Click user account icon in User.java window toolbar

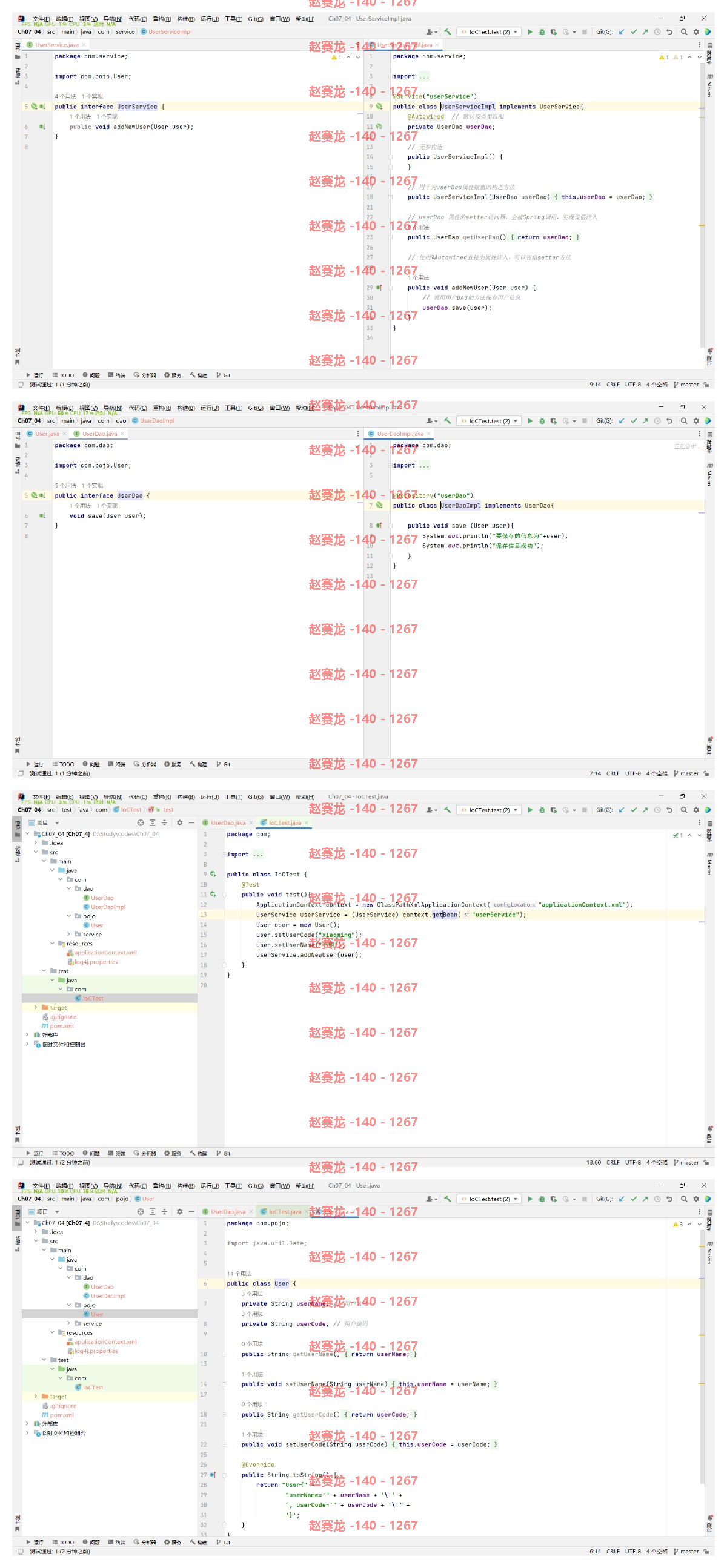pos(431,1199)
